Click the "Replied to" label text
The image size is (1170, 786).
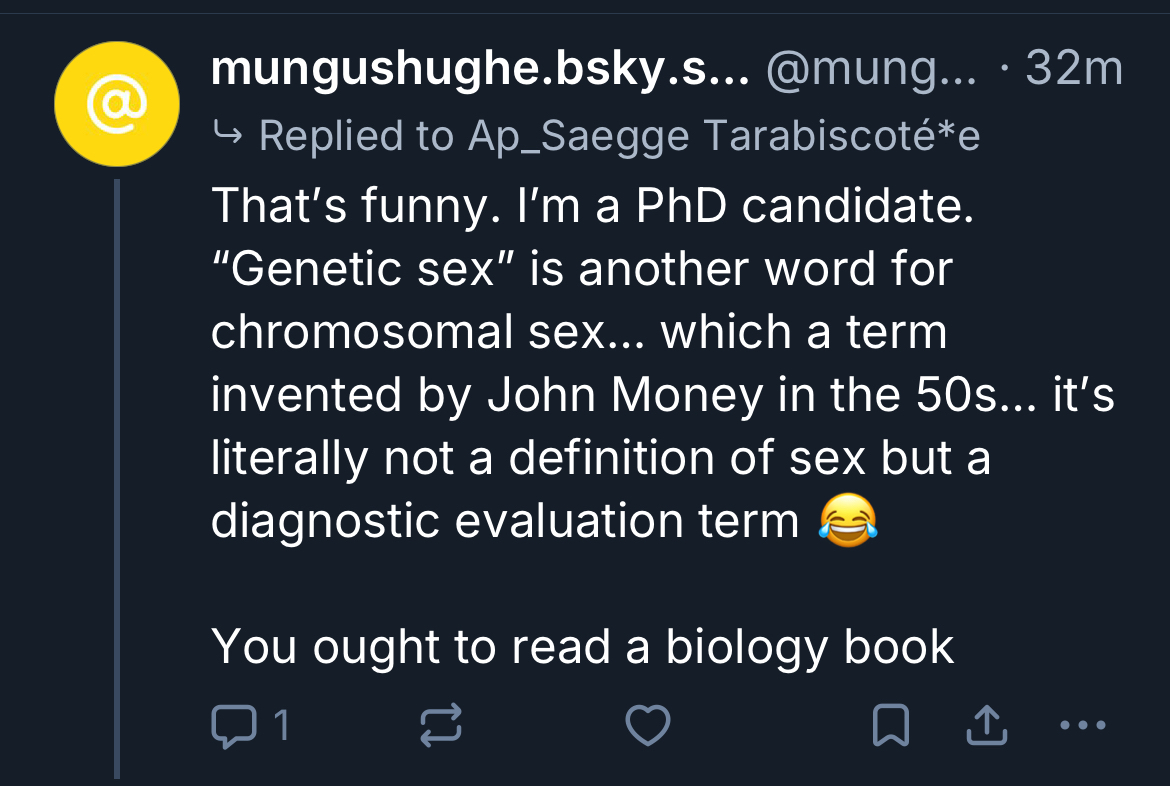[x=356, y=135]
